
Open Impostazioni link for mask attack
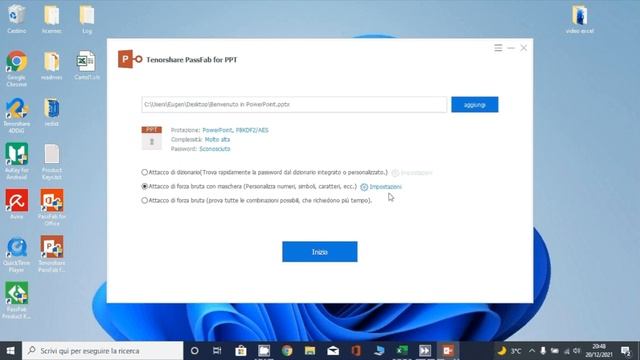pyautogui.click(x=385, y=187)
